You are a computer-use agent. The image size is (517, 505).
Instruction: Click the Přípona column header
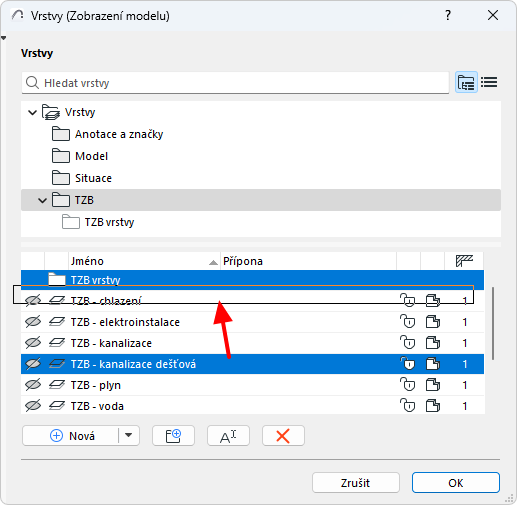pyautogui.click(x=308, y=261)
